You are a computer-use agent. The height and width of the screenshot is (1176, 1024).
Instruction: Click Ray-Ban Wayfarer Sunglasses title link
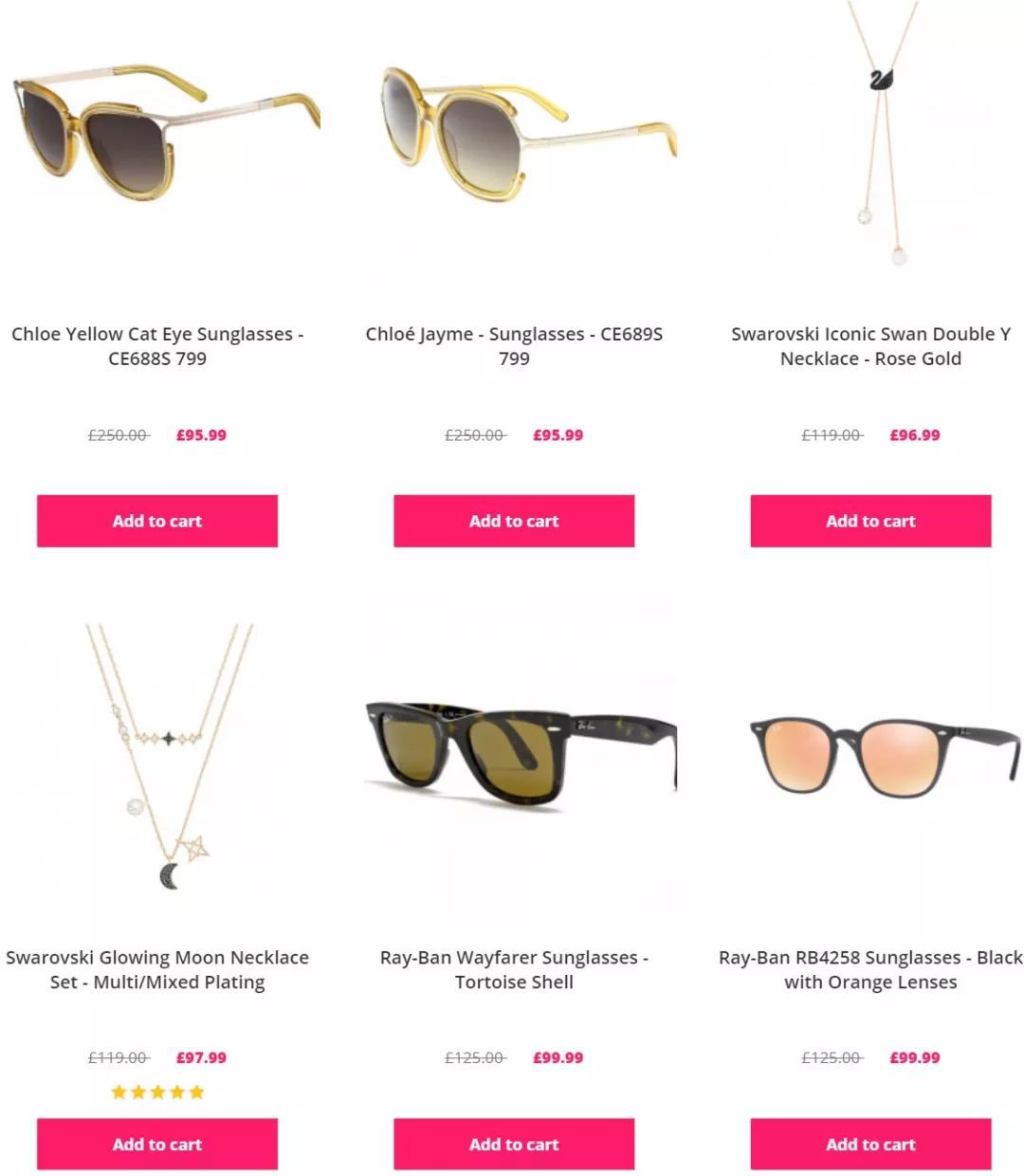[x=514, y=969]
